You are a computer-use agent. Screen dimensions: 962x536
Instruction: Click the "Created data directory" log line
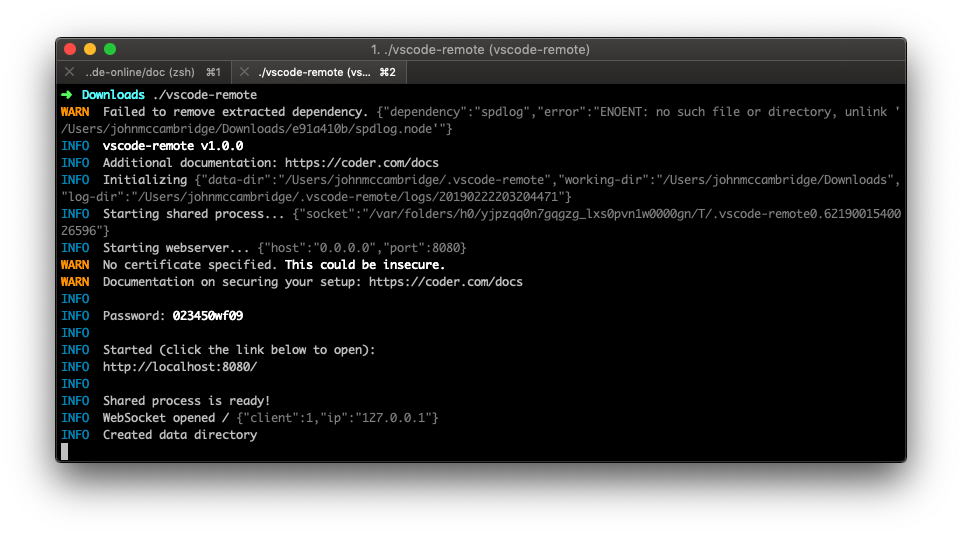coord(180,435)
